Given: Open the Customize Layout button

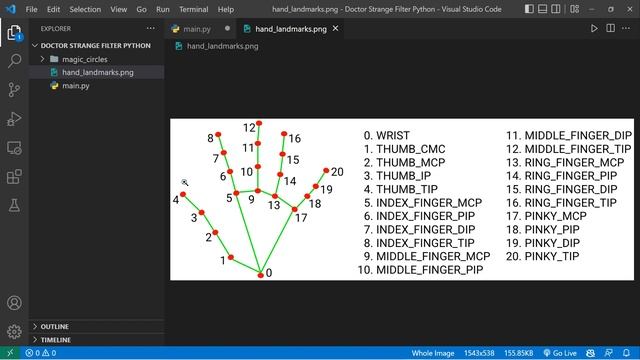Looking at the screenshot, I should (x=575, y=9).
